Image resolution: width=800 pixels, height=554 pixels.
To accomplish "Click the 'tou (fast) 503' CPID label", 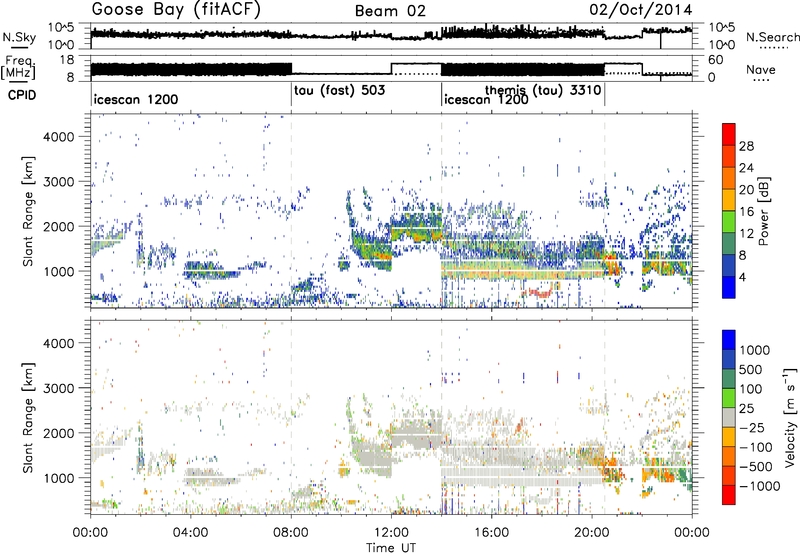I will (339, 91).
